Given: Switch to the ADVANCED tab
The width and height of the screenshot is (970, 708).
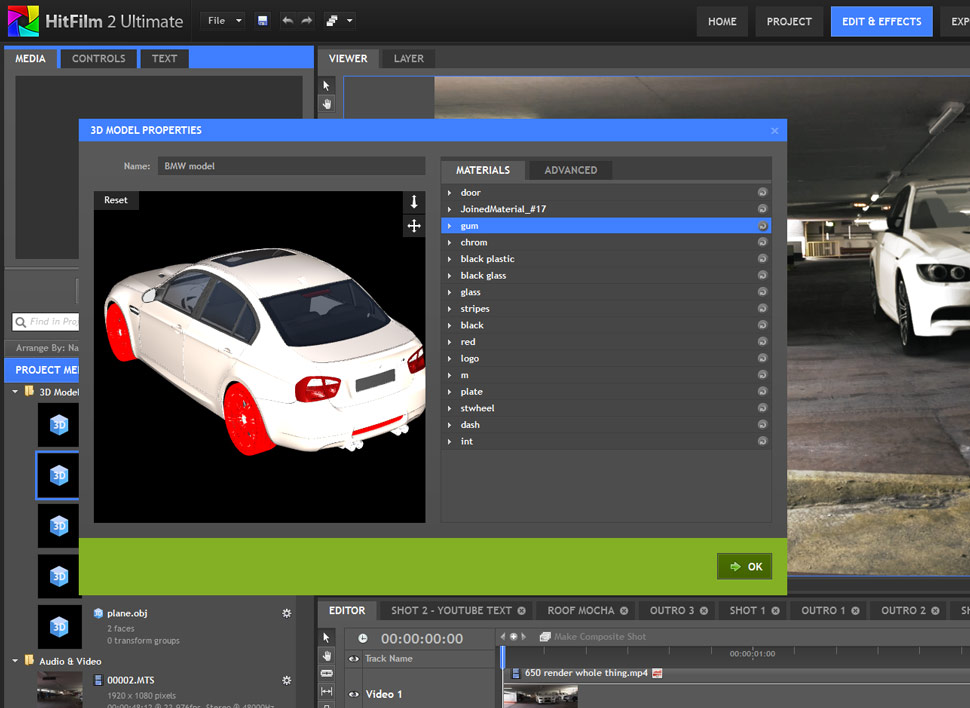Looking at the screenshot, I should coord(570,170).
